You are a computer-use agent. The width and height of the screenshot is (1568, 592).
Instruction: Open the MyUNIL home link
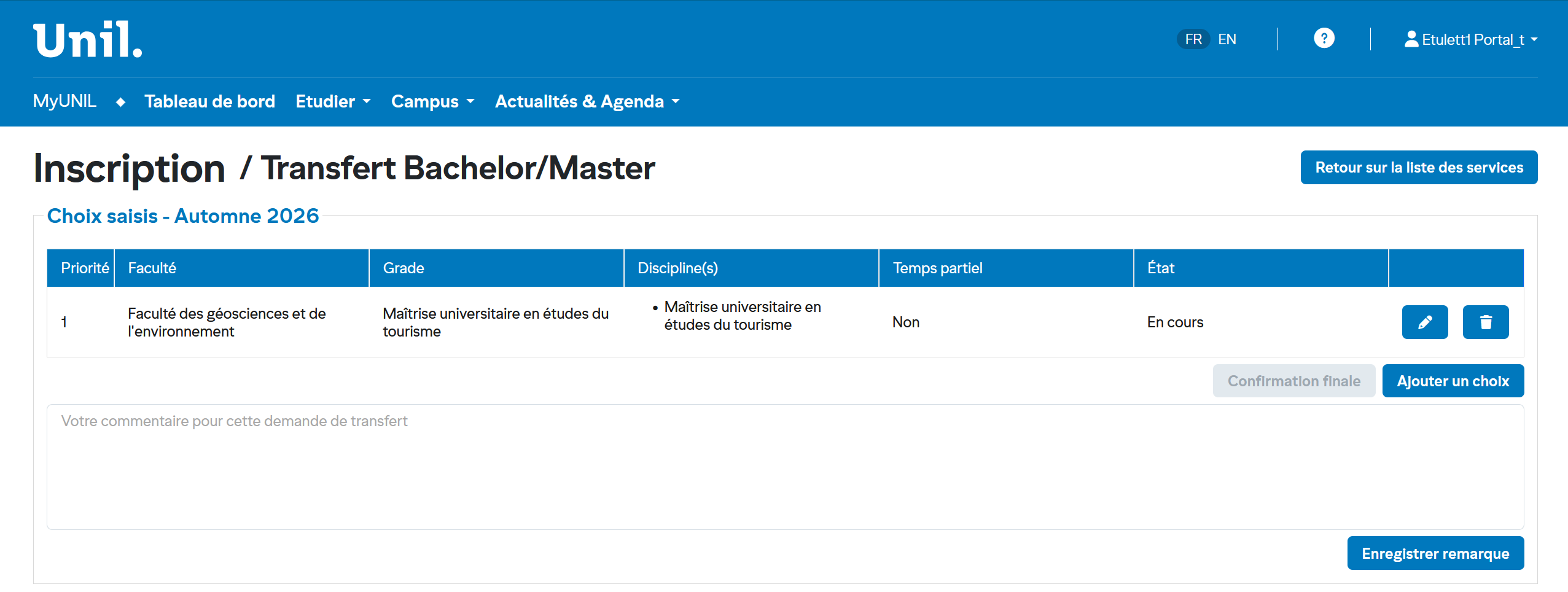[x=64, y=101]
